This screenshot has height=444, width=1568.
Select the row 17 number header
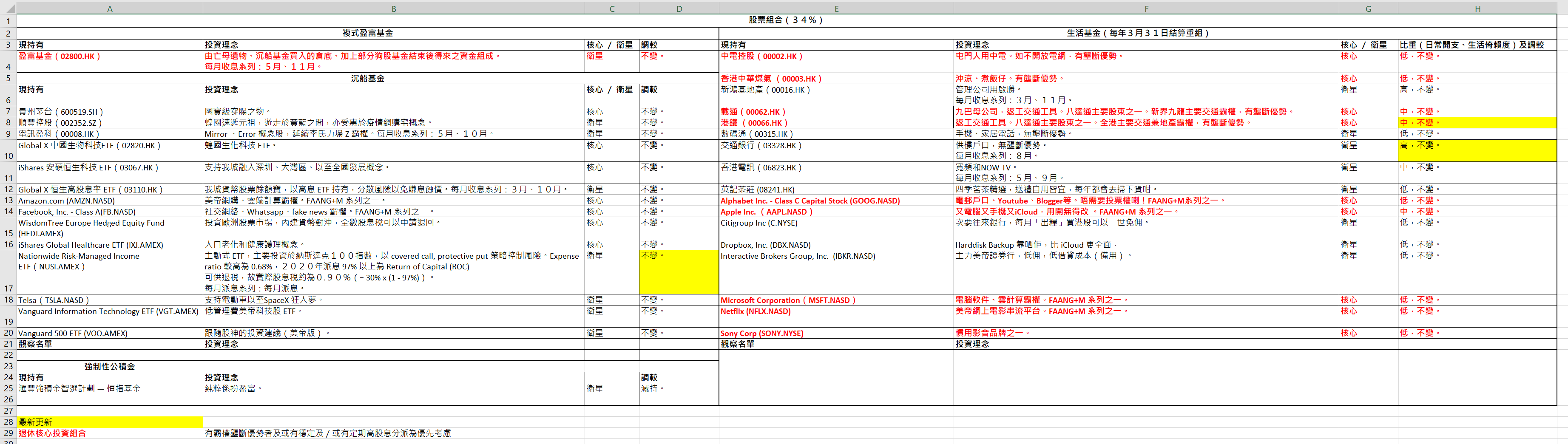[8, 272]
